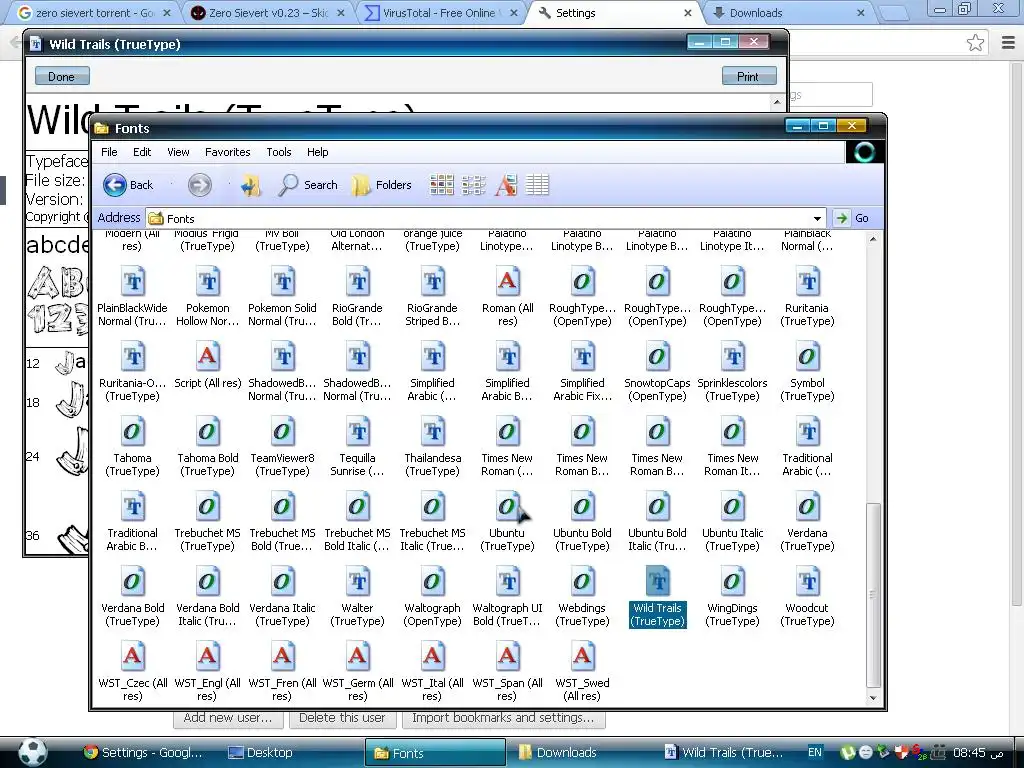Select the WST_Swed (All res) font
The height and width of the screenshot is (768, 1024).
[x=583, y=672]
